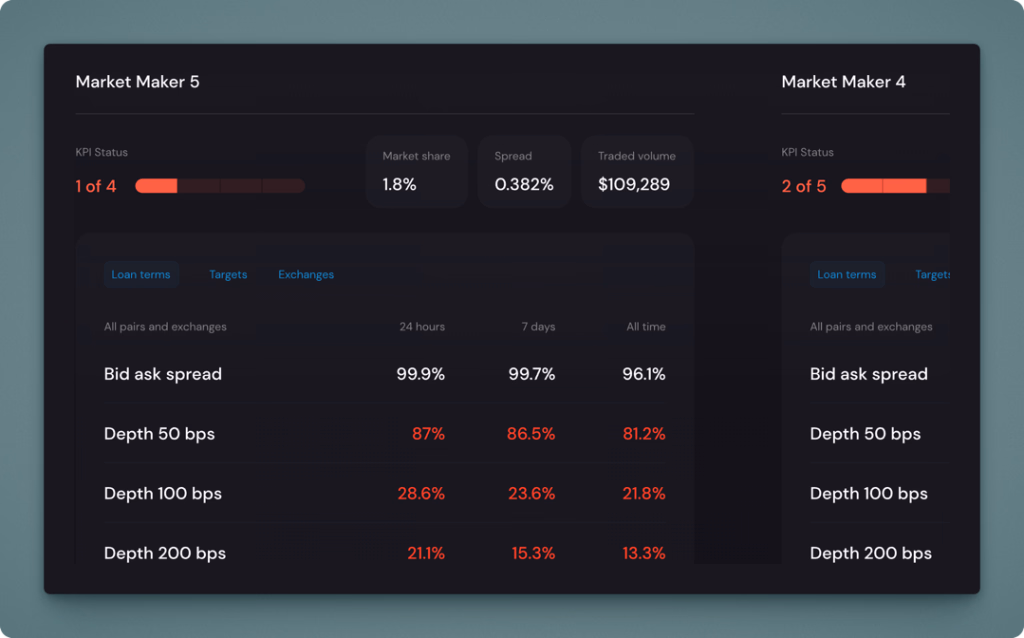Open the Market Maker 4 panel
The image size is (1024, 638).
pos(843,82)
